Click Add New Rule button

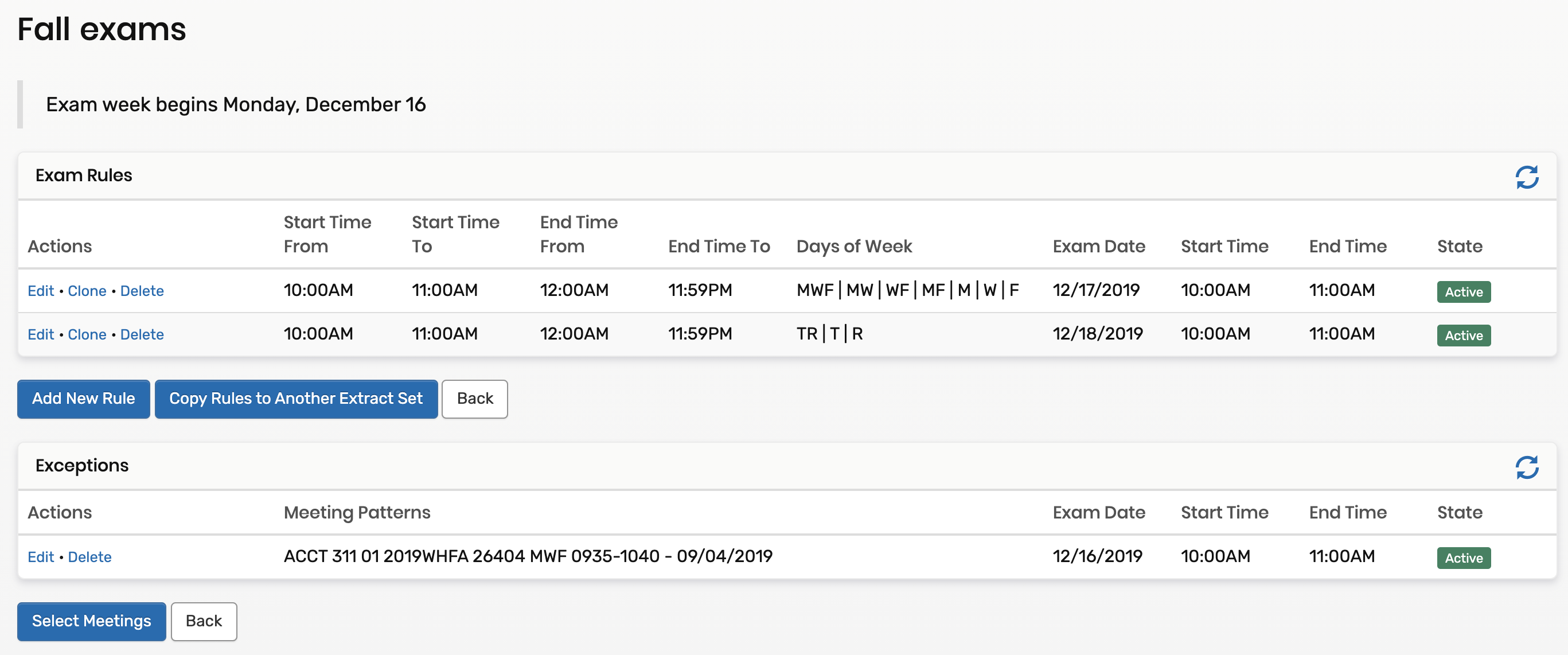tap(83, 399)
